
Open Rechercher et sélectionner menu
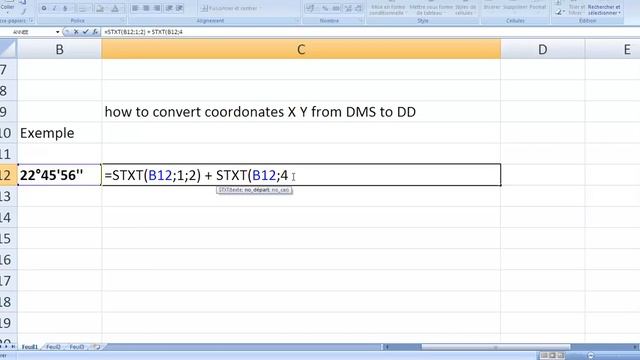tap(604, 9)
